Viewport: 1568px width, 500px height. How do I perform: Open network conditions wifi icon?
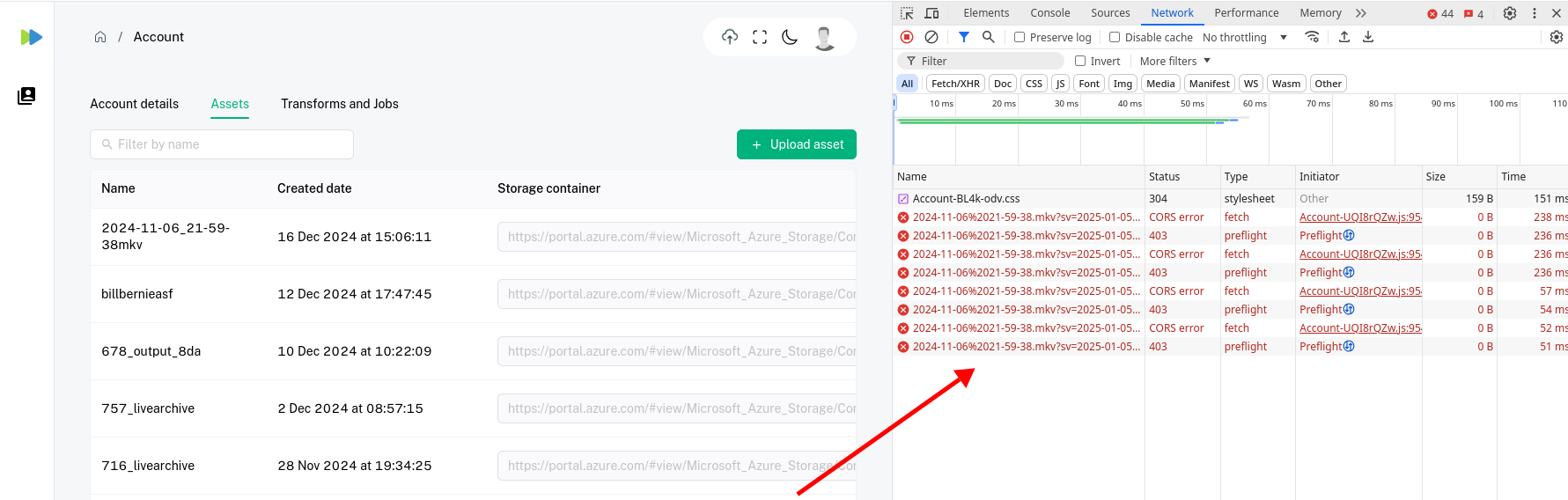pyautogui.click(x=1312, y=37)
